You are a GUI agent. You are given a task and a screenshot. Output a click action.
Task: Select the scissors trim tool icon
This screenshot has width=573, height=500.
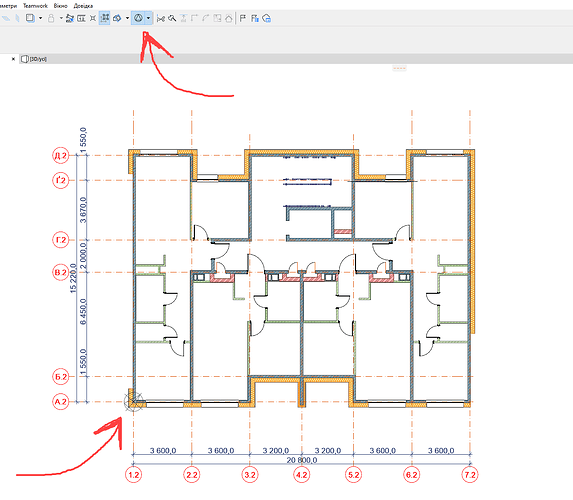pyautogui.click(x=160, y=18)
